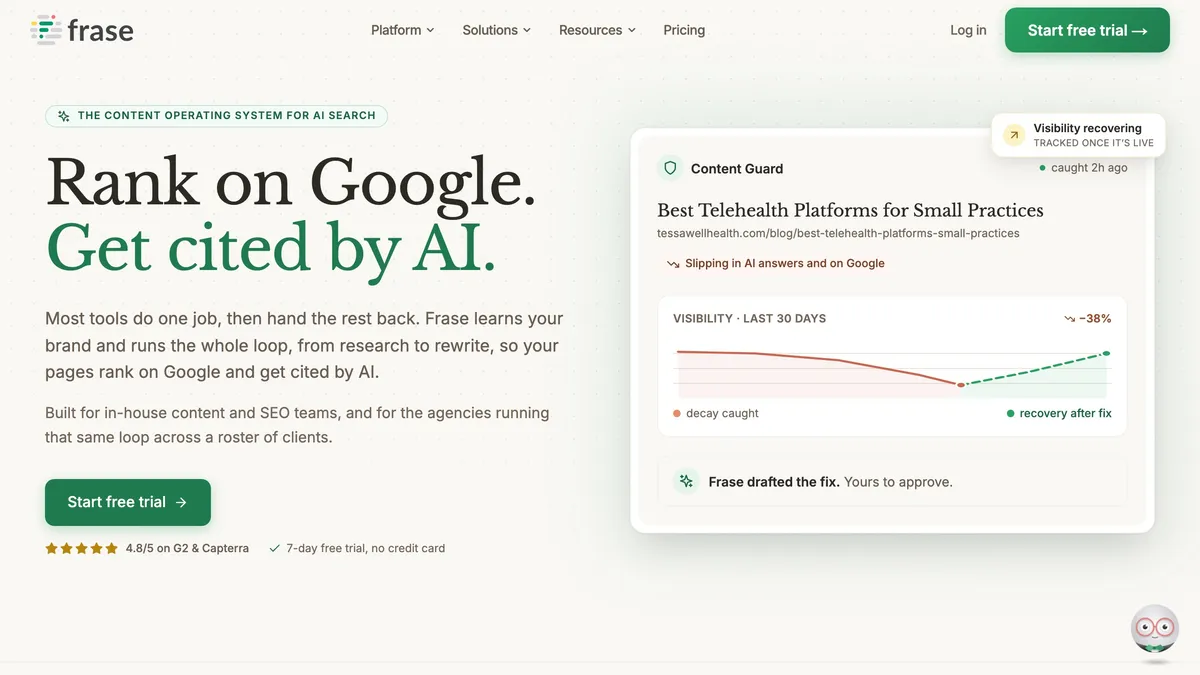This screenshot has width=1200, height=675.
Task: Click the 4.8/5 on G2 & Capterra text
Action: coord(187,548)
